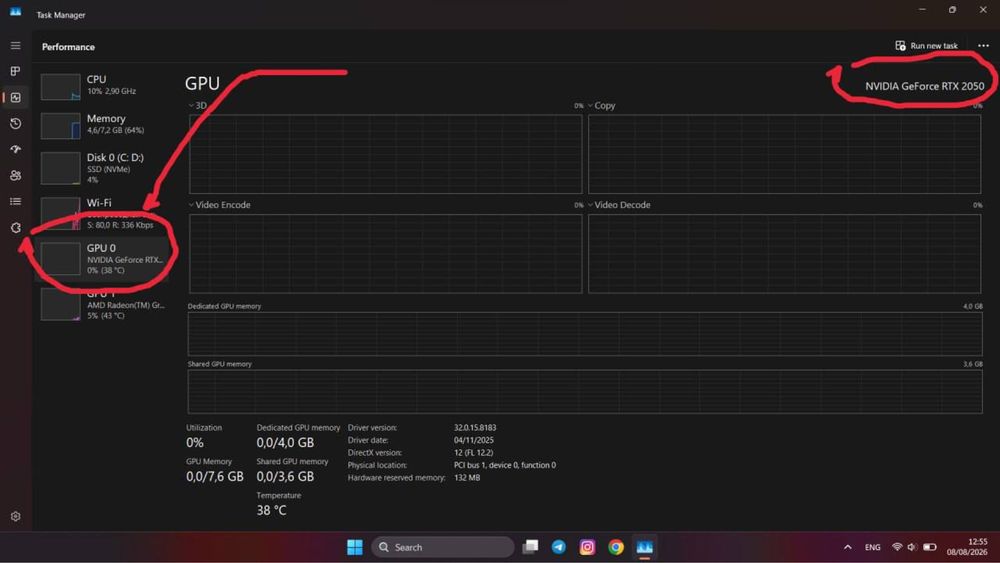Click the Dedicated GPU memory graph
This screenshot has width=1000, height=563.
pos(585,333)
